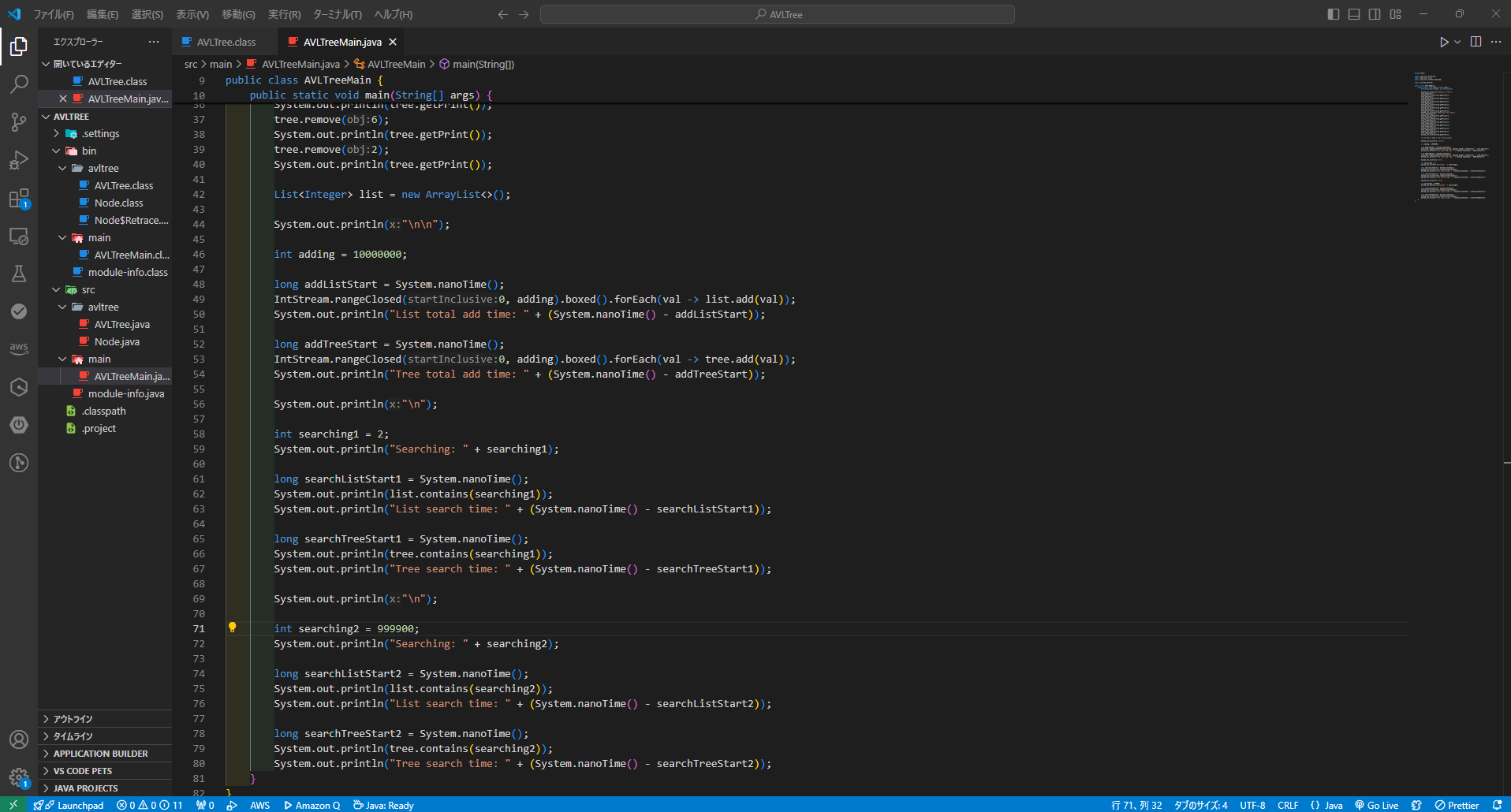Toggle the primary side bar visibility
Screen dimensions: 1511x812
[1334, 14]
